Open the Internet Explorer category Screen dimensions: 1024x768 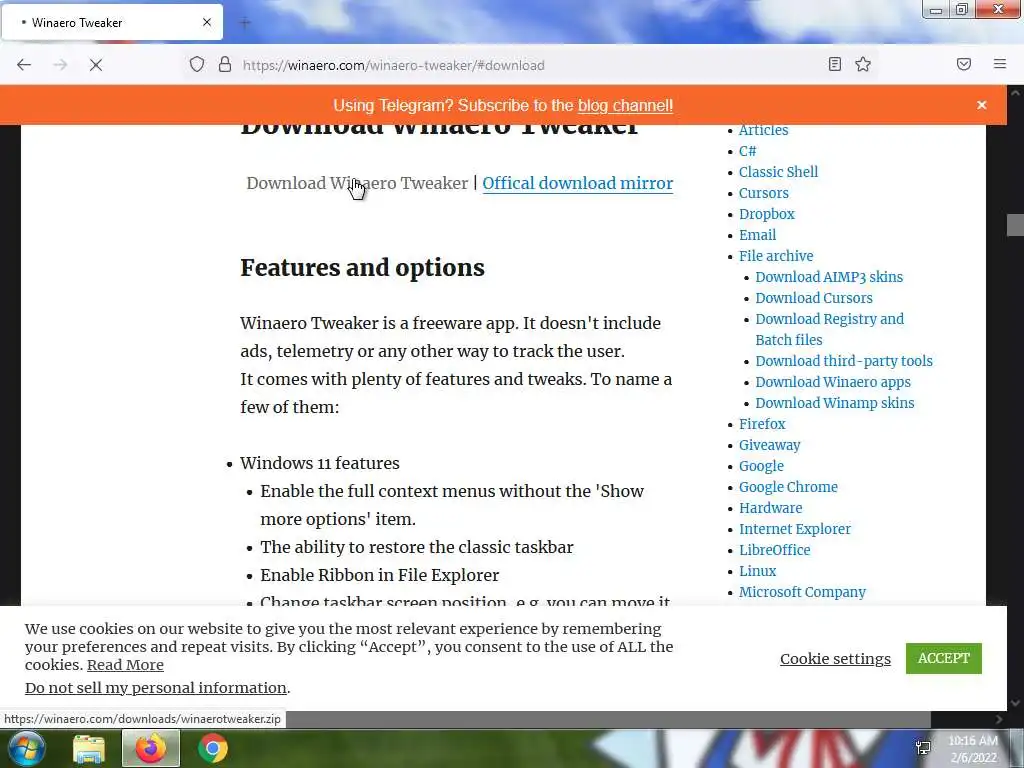click(x=795, y=528)
